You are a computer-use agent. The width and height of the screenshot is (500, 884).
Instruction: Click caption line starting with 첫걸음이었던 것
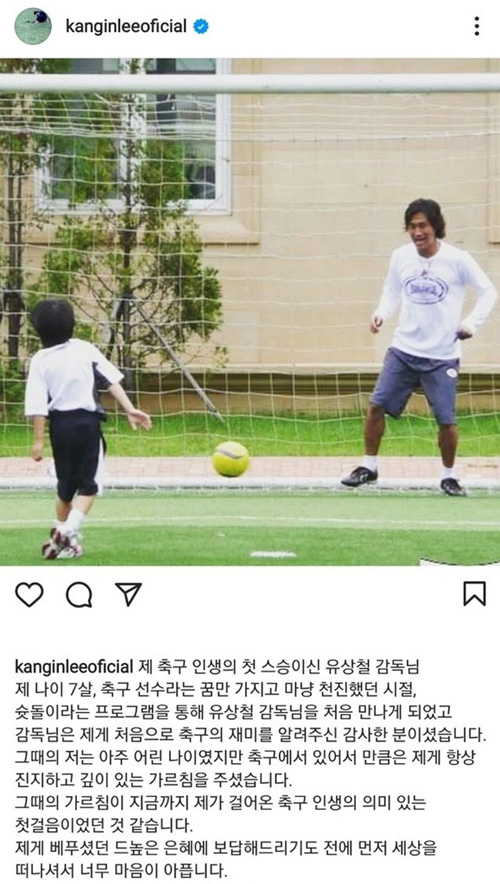[104, 826]
